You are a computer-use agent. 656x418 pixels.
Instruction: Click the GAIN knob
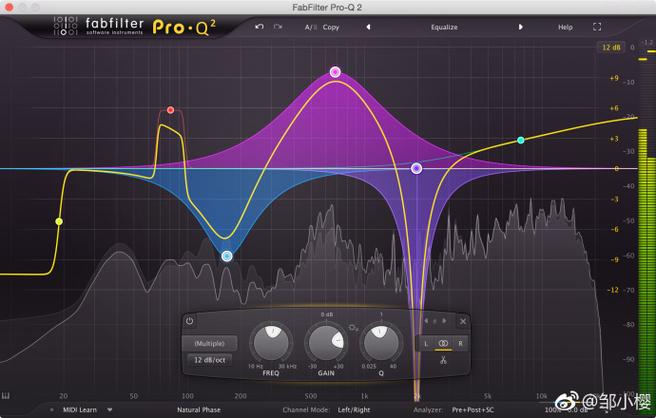(326, 342)
